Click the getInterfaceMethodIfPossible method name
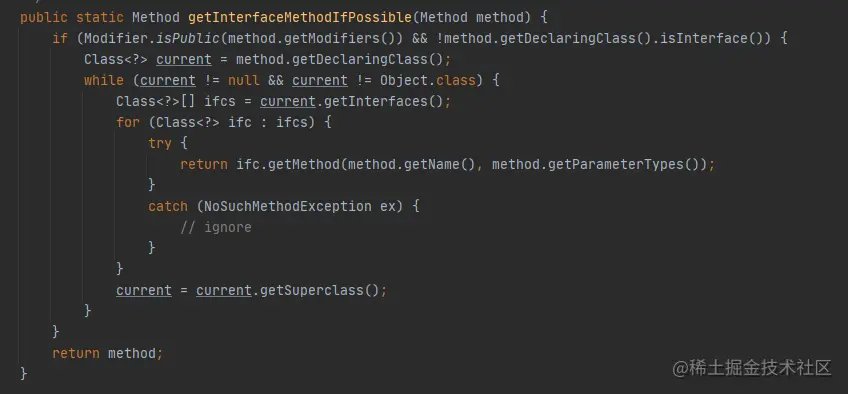The image size is (848, 394). click(300, 17)
